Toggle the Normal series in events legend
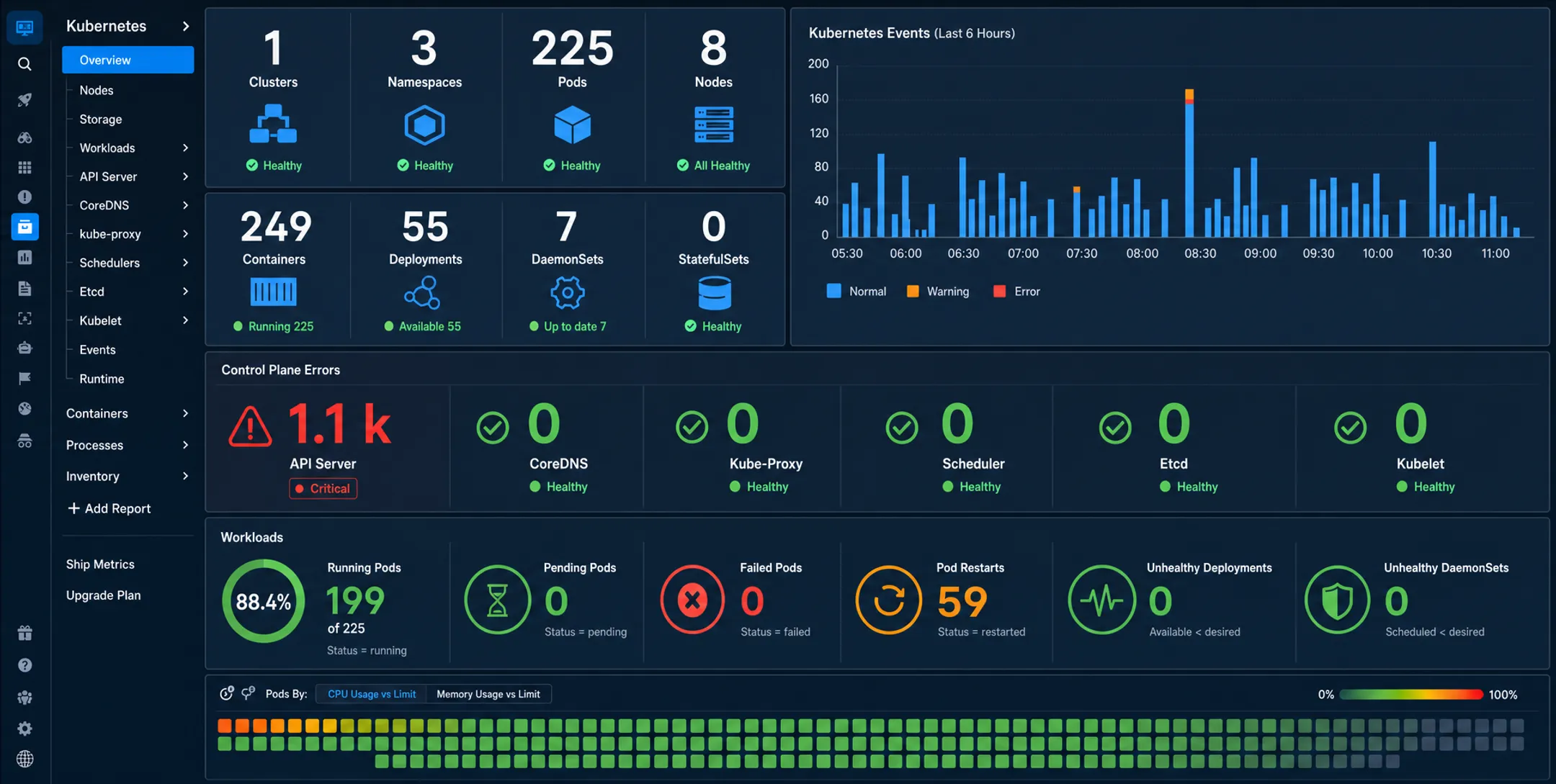1556x784 pixels. pyautogui.click(x=856, y=292)
